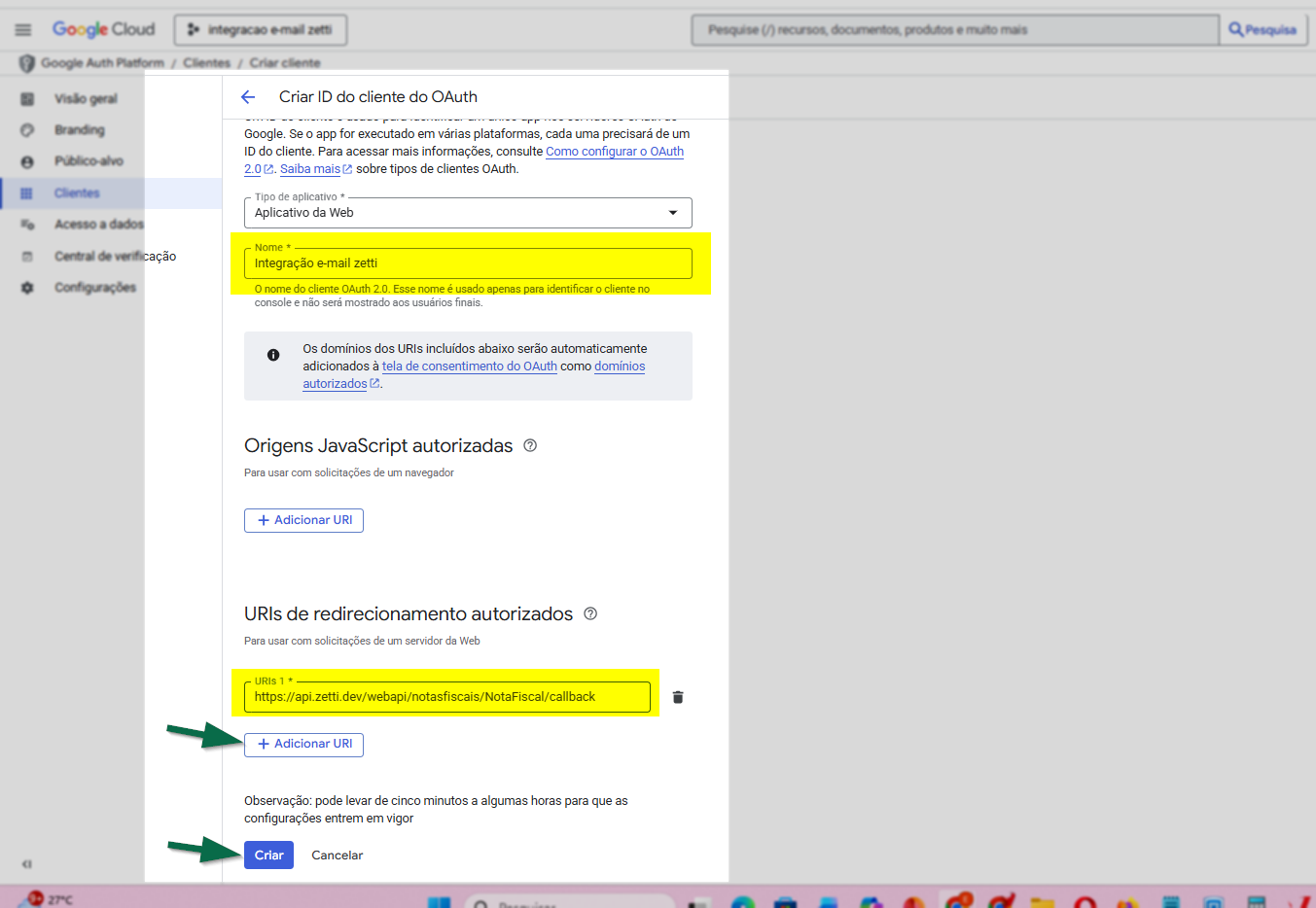Viewport: 1316px width, 908px height.
Task: Go to Google Auth Platform breadcrumb
Action: point(102,63)
